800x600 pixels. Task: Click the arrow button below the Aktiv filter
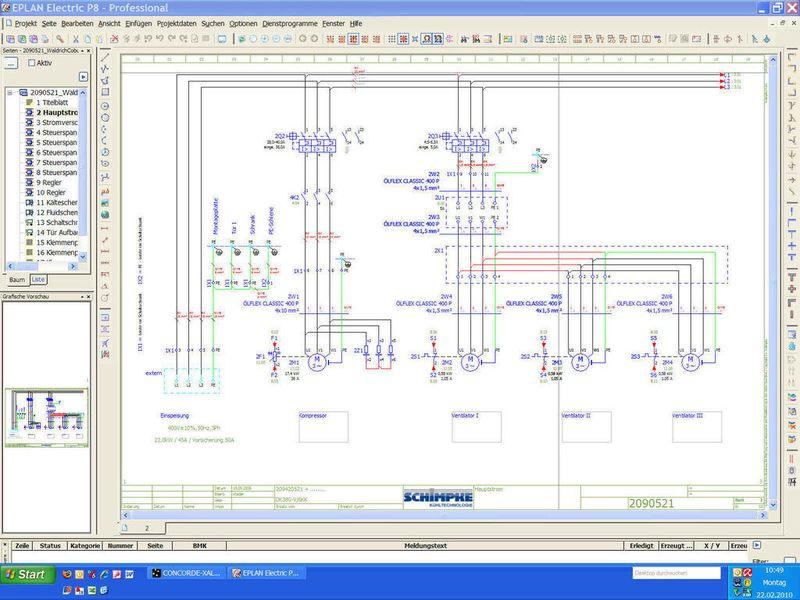click(83, 77)
